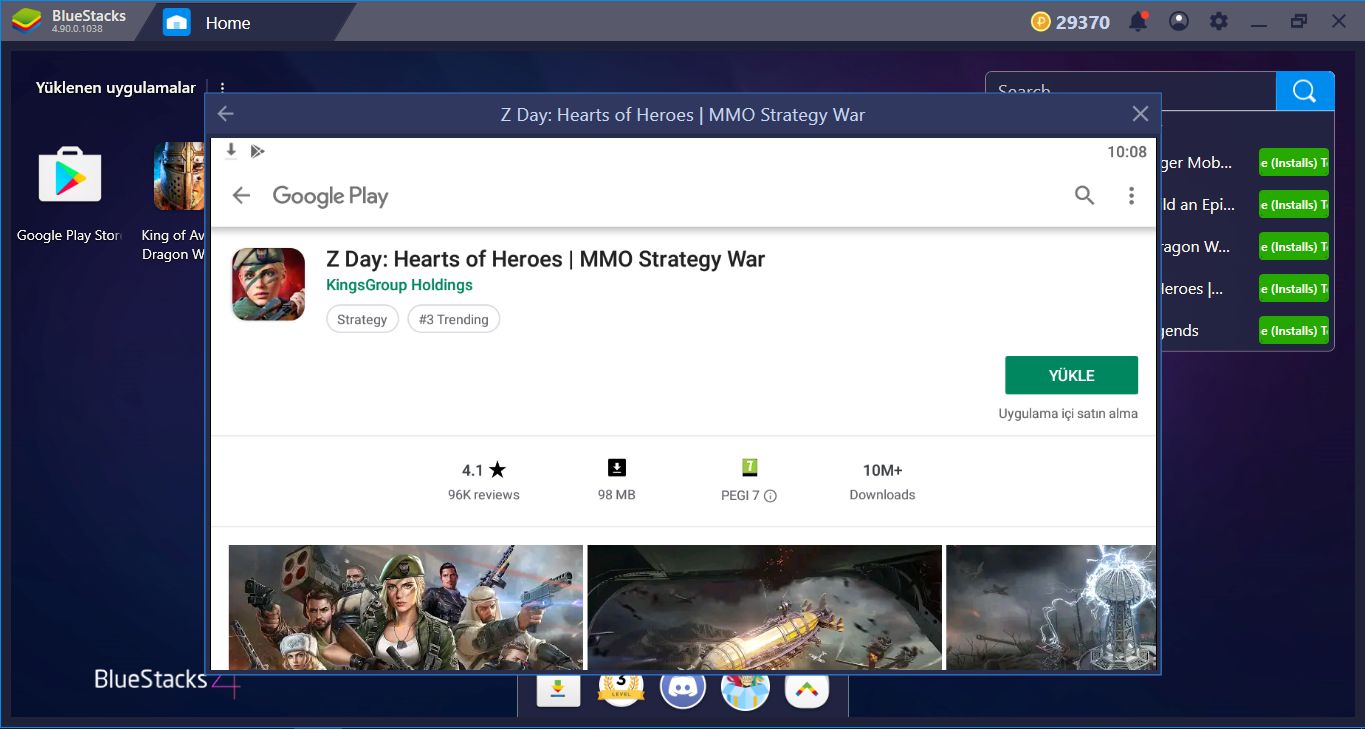The height and width of the screenshot is (729, 1365).
Task: Select the Strategy category chip
Action: [x=362, y=319]
